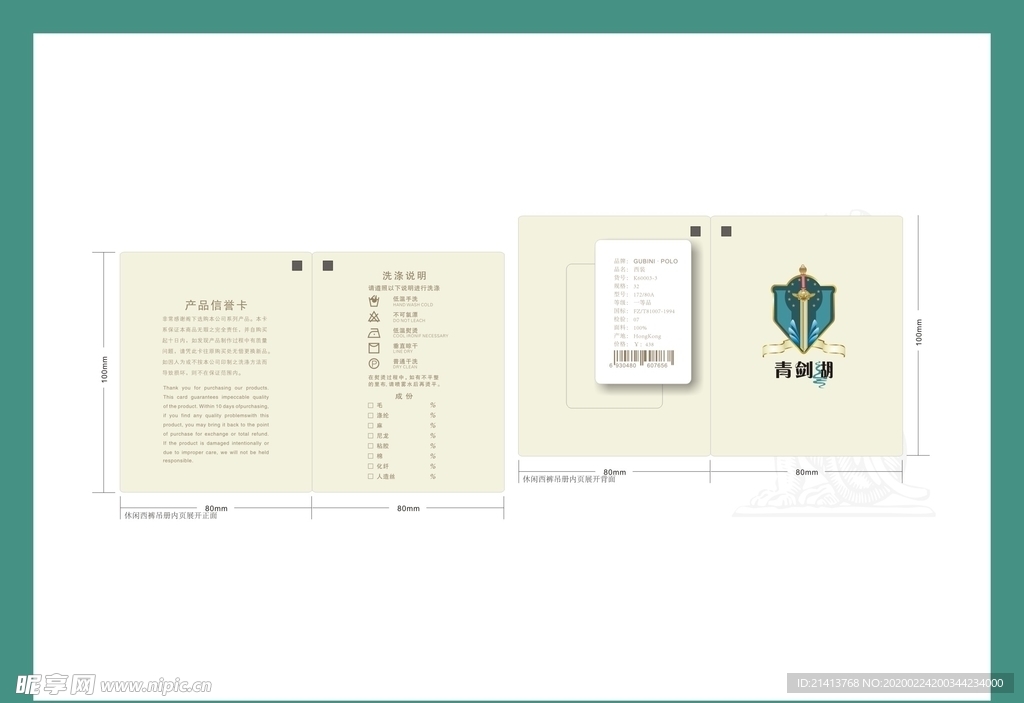Click the 请遵照以下说明进行洗涤 subtitle
This screenshot has height=703, width=1024.
pos(404,288)
